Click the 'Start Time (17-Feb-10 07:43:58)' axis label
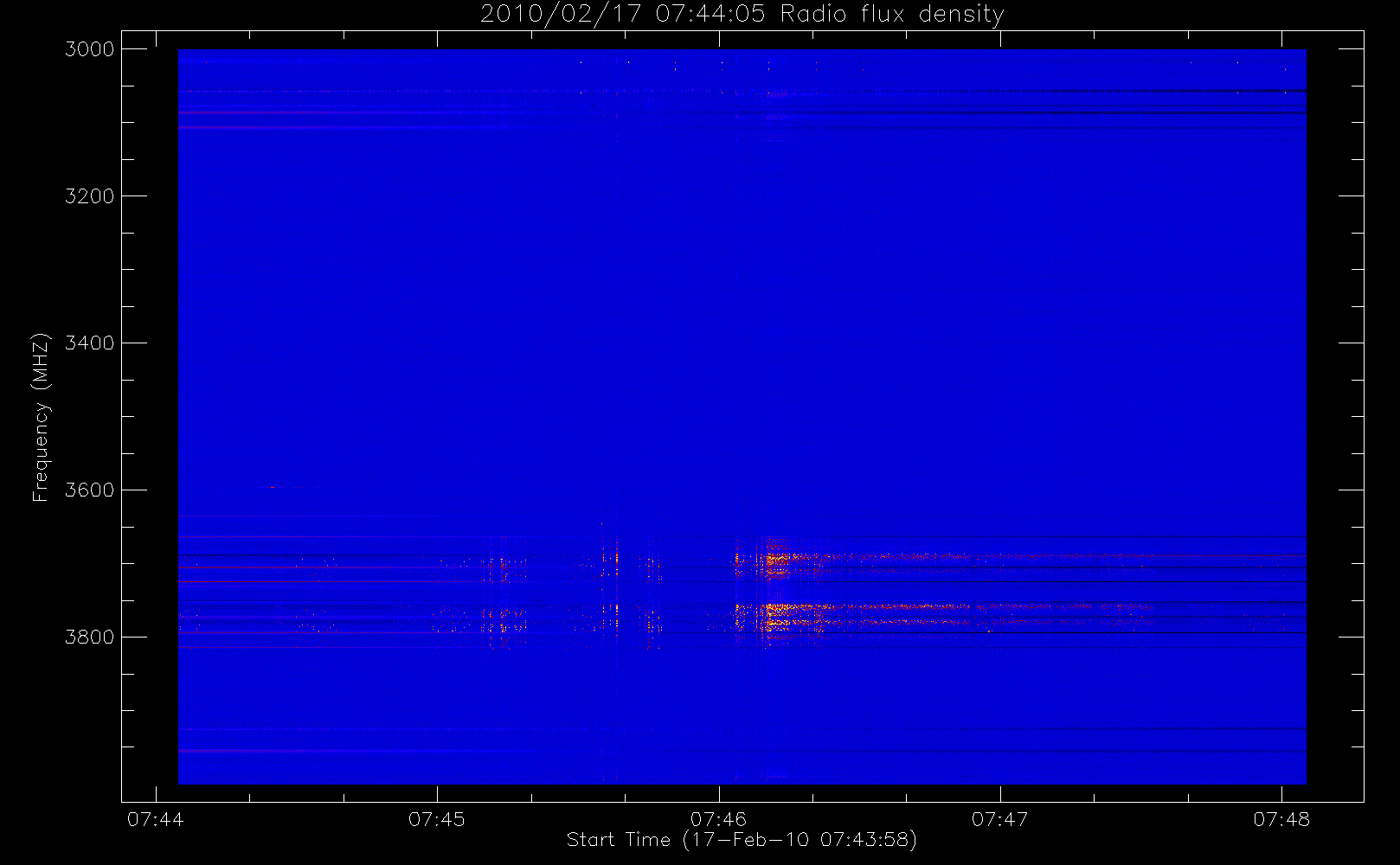The height and width of the screenshot is (865, 1400). point(742,840)
